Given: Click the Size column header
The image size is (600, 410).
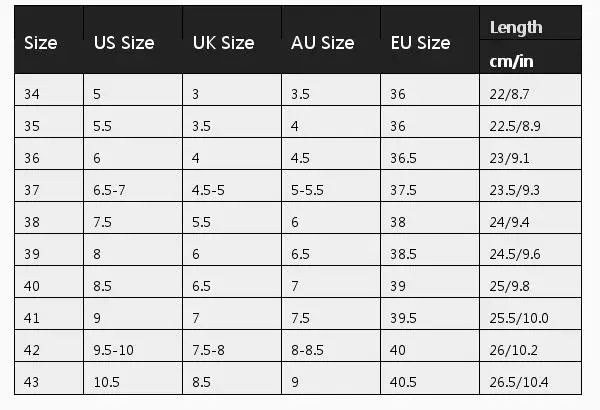Looking at the screenshot, I should [49, 40].
